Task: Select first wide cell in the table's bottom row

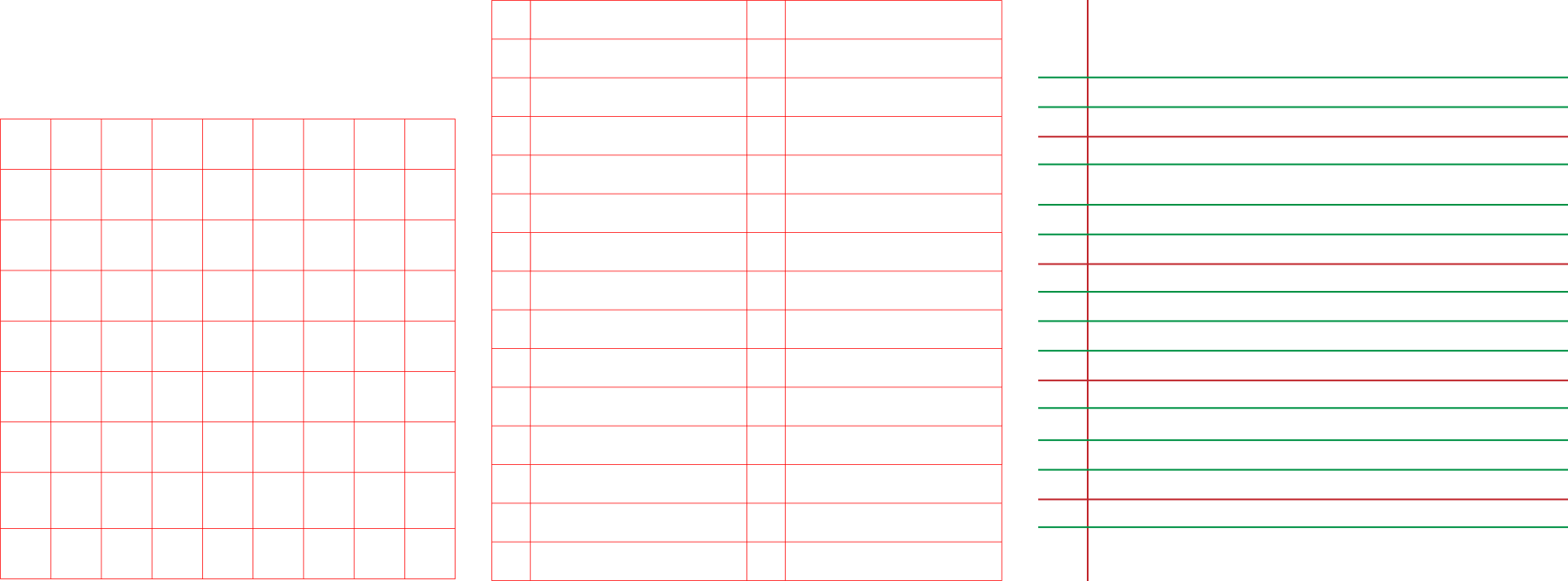Action: point(638,561)
